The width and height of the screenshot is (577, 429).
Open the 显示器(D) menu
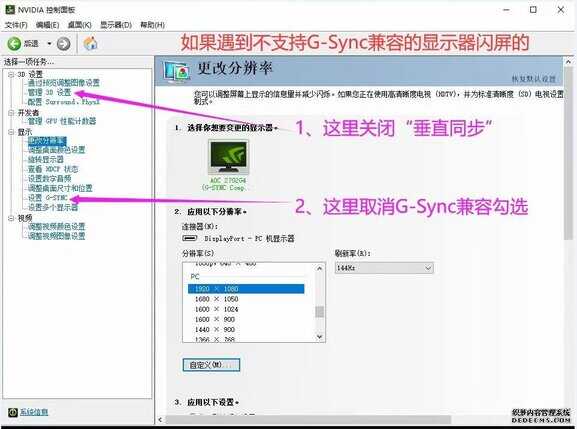pyautogui.click(x=116, y=25)
